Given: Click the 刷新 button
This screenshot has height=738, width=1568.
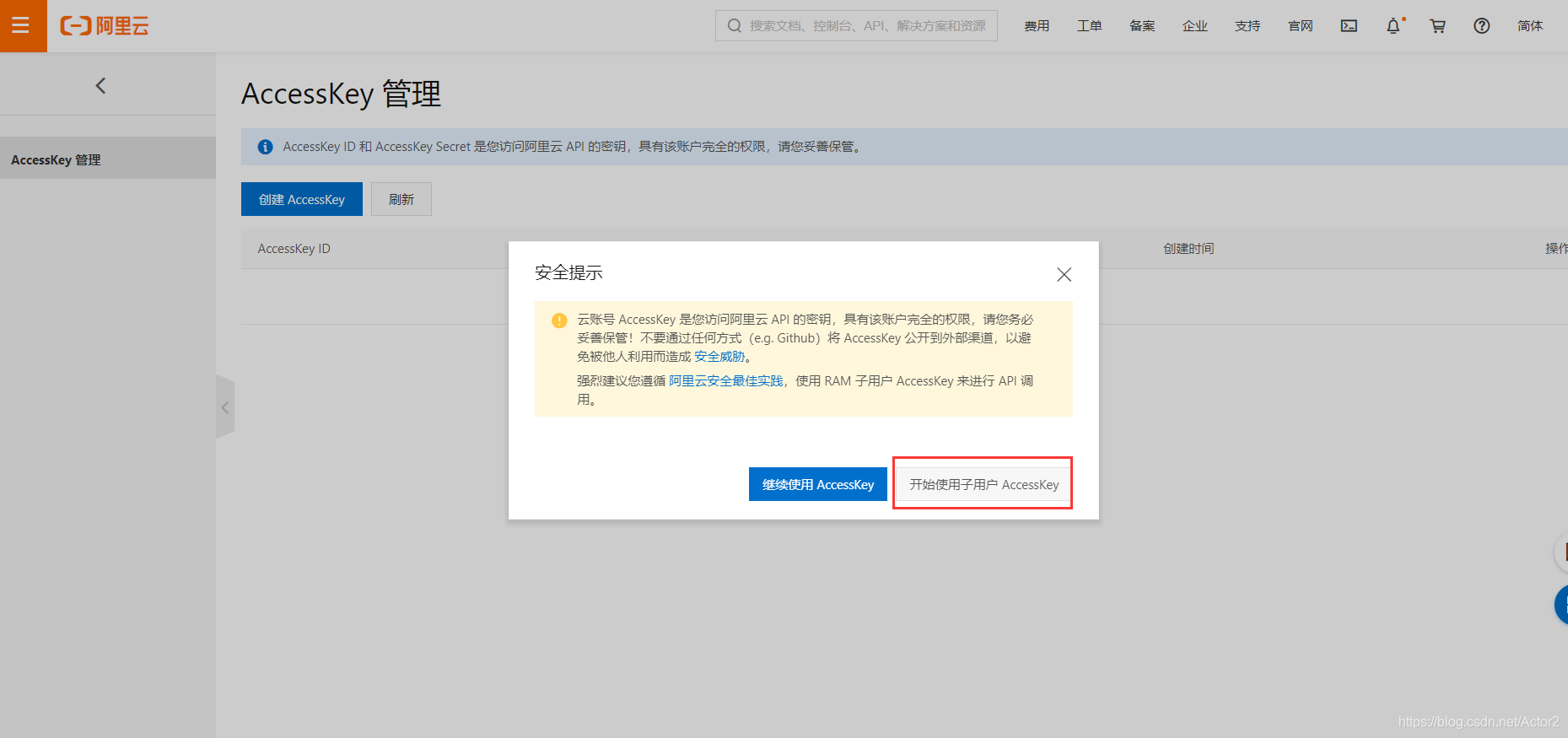Looking at the screenshot, I should [401, 199].
